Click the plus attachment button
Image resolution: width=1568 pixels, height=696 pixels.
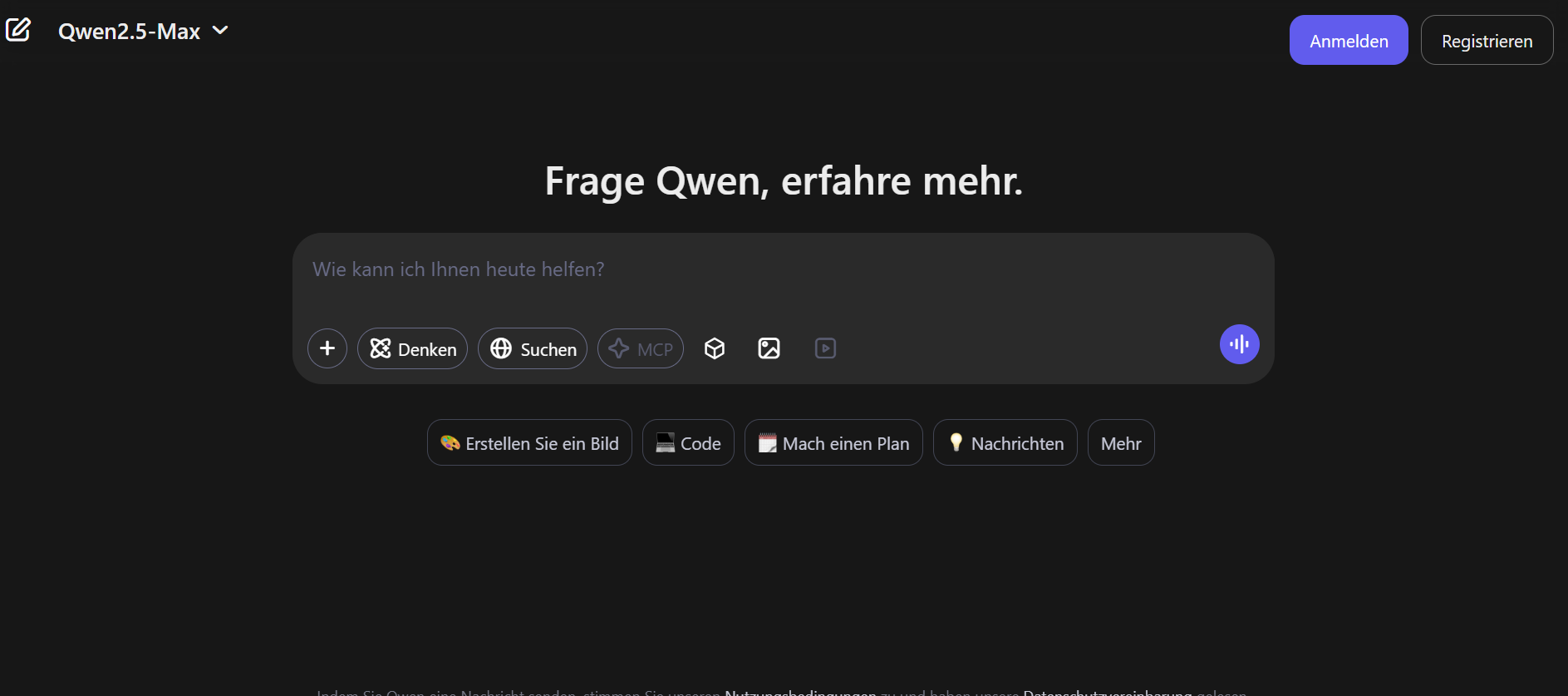pyautogui.click(x=327, y=348)
